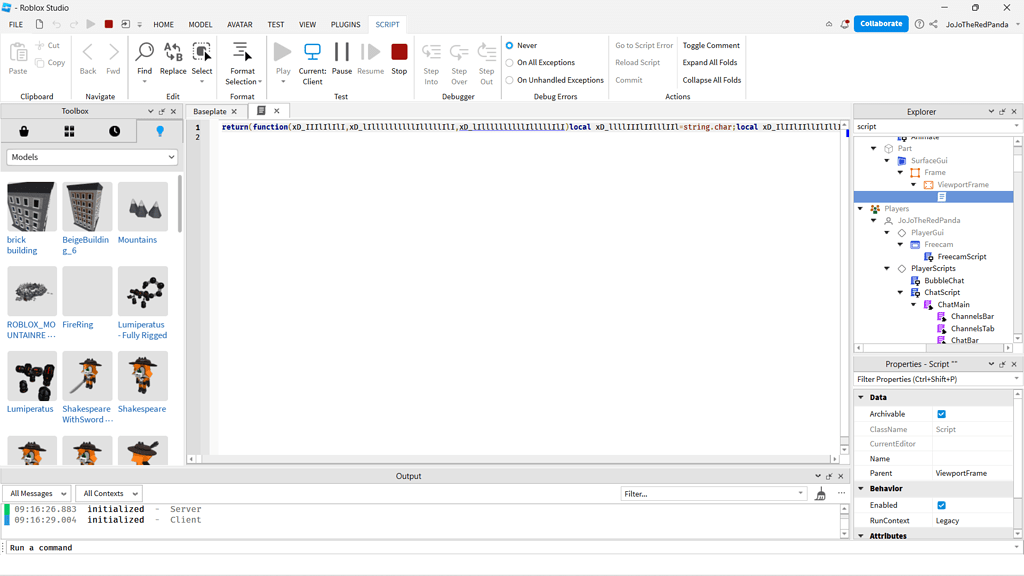Open the TEST ribbon tab

(276, 25)
